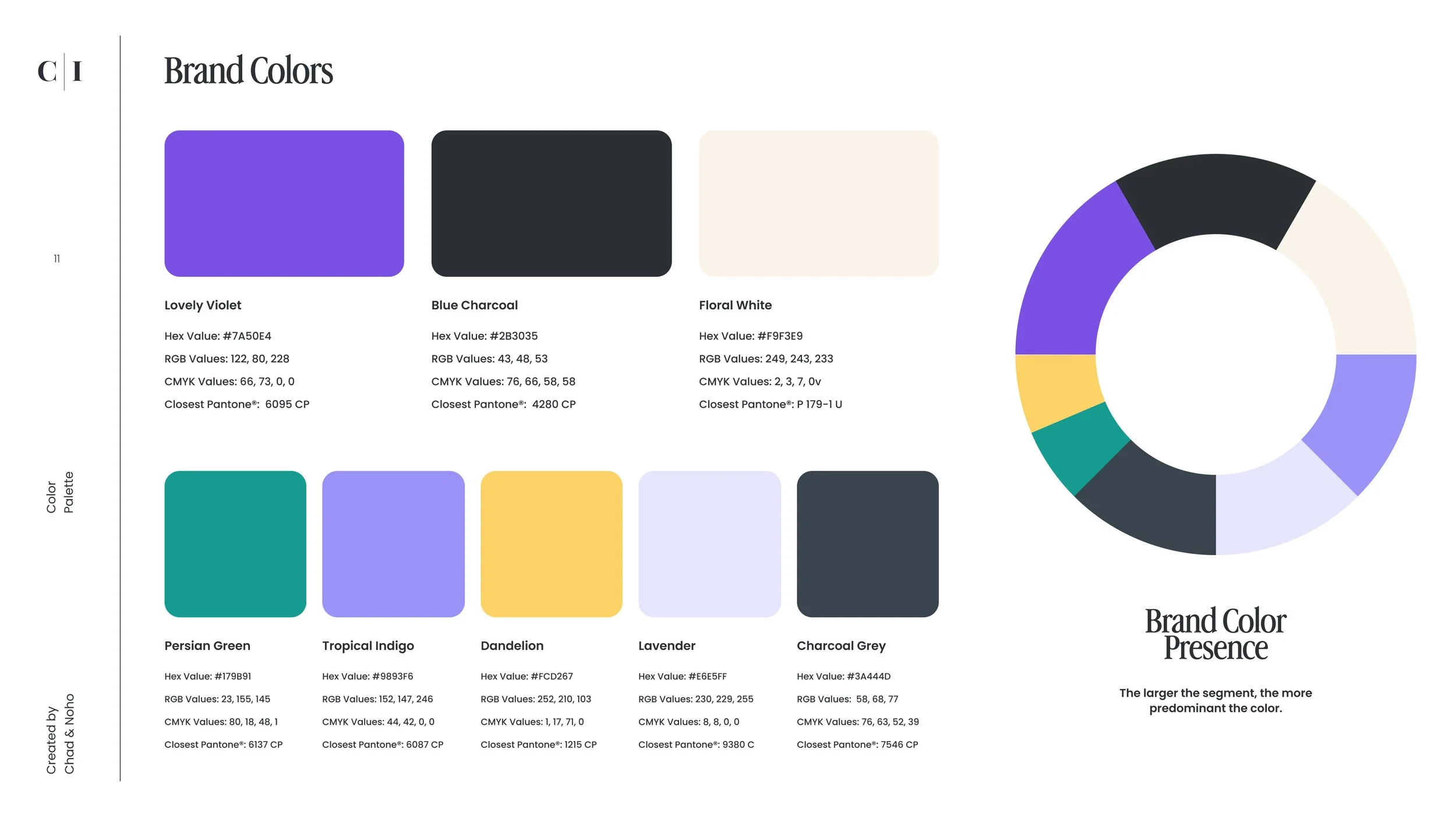This screenshot has width=1456, height=819.
Task: Click the Blue Charcoal name label
Action: (x=475, y=305)
